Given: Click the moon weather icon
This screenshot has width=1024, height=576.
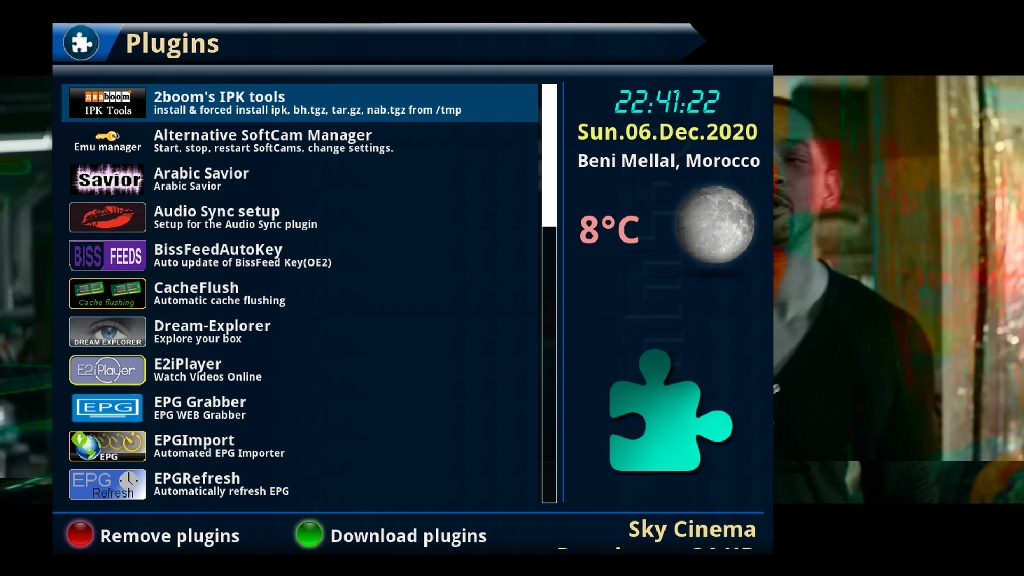Looking at the screenshot, I should 715,225.
